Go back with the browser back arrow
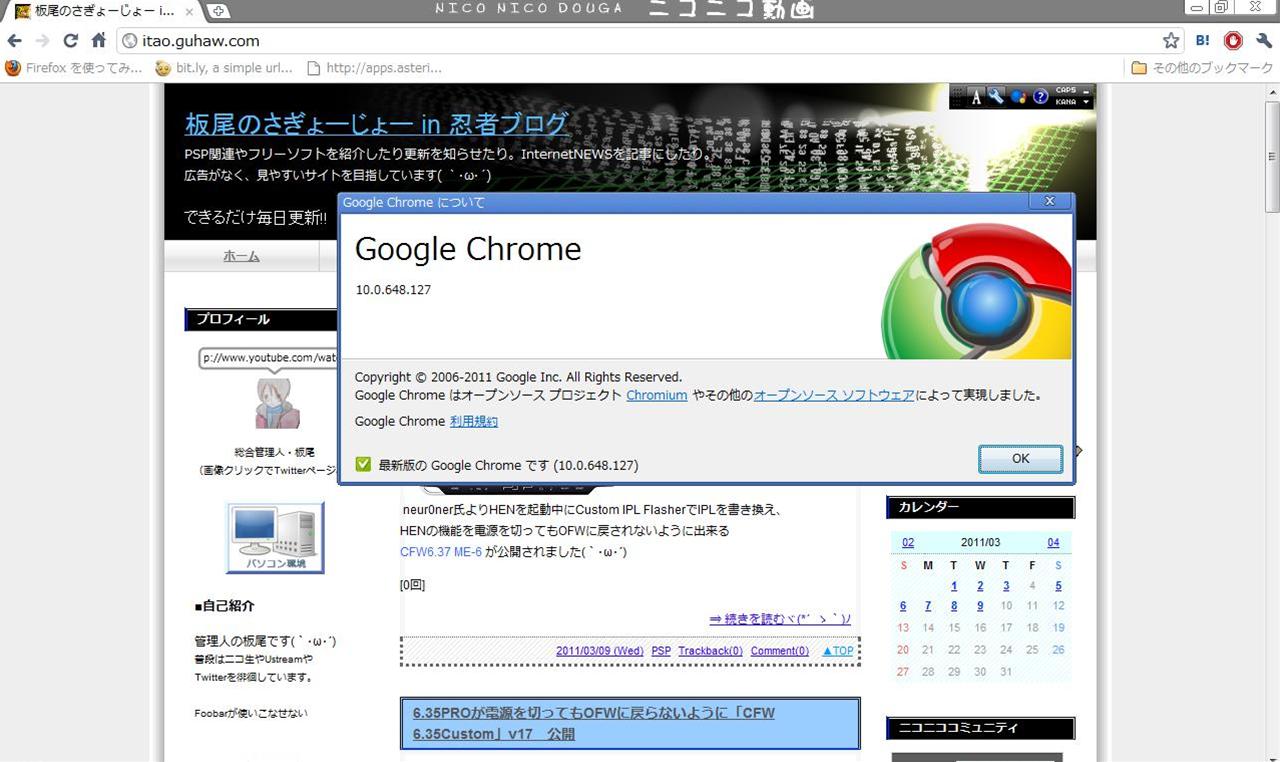The width and height of the screenshot is (1280, 762). click(x=14, y=41)
